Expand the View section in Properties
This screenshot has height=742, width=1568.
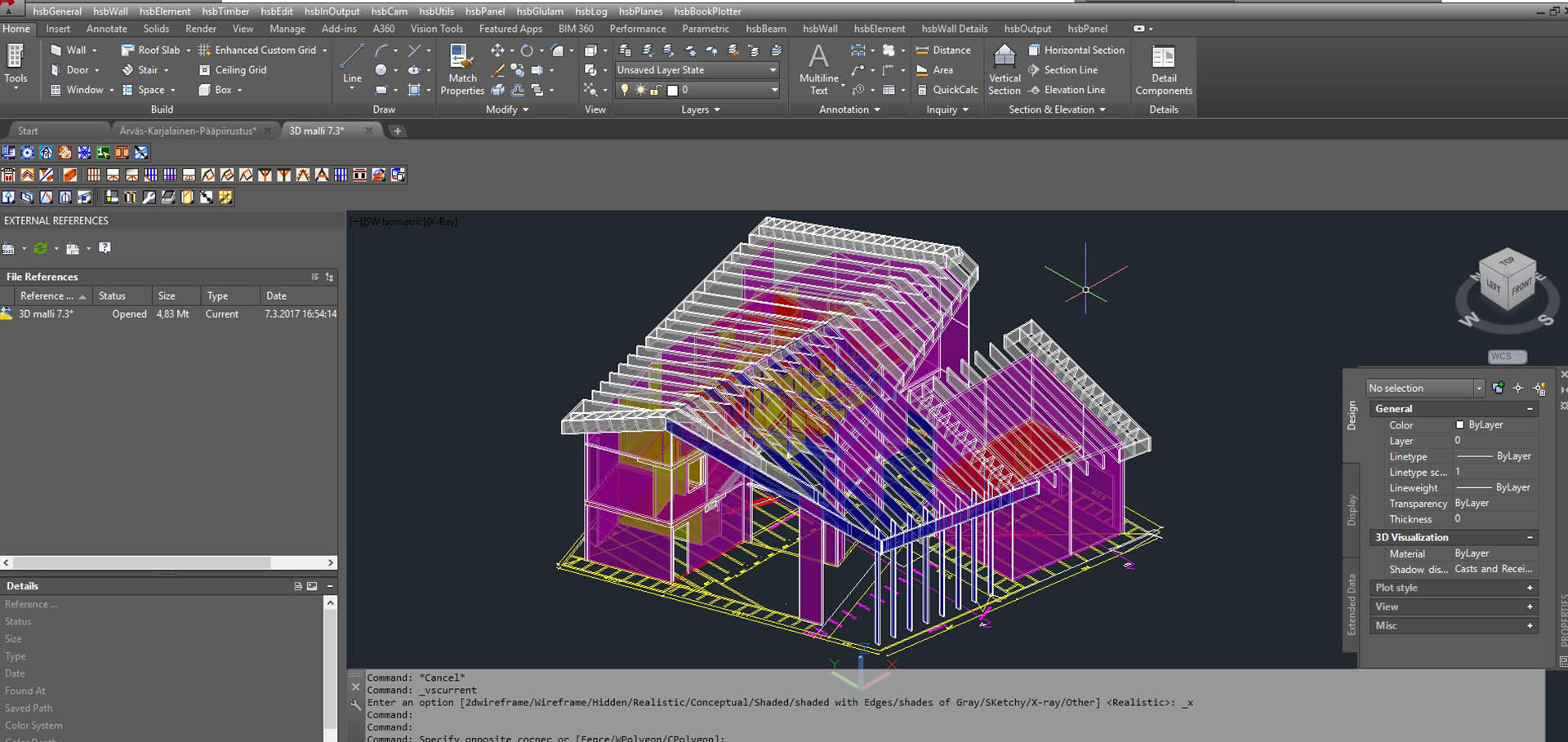pyautogui.click(x=1530, y=606)
